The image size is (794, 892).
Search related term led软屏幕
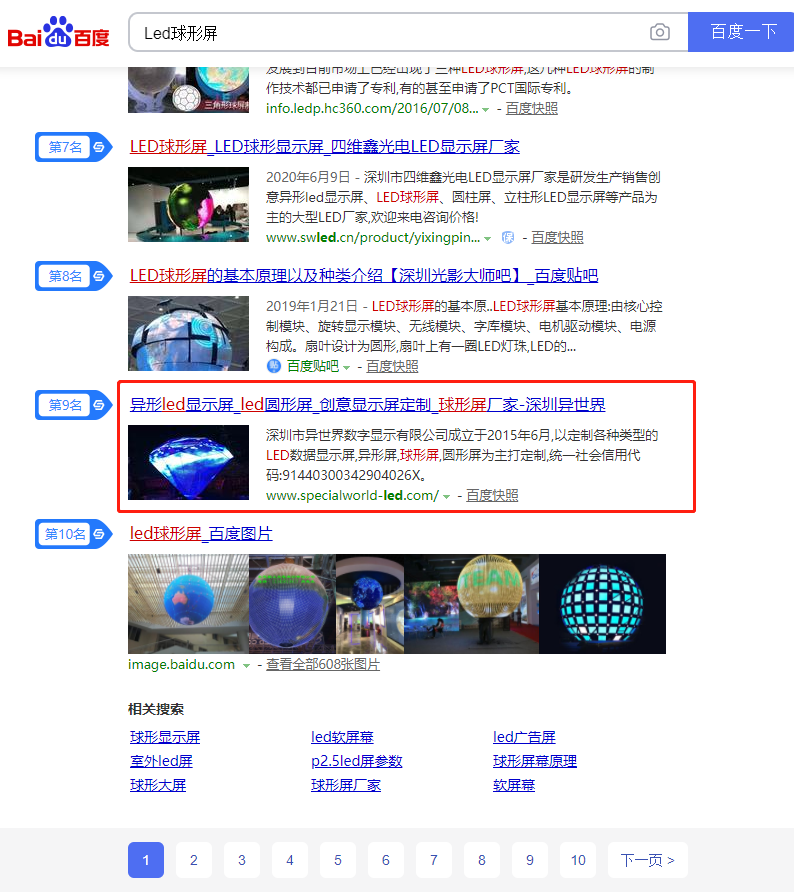[342, 737]
